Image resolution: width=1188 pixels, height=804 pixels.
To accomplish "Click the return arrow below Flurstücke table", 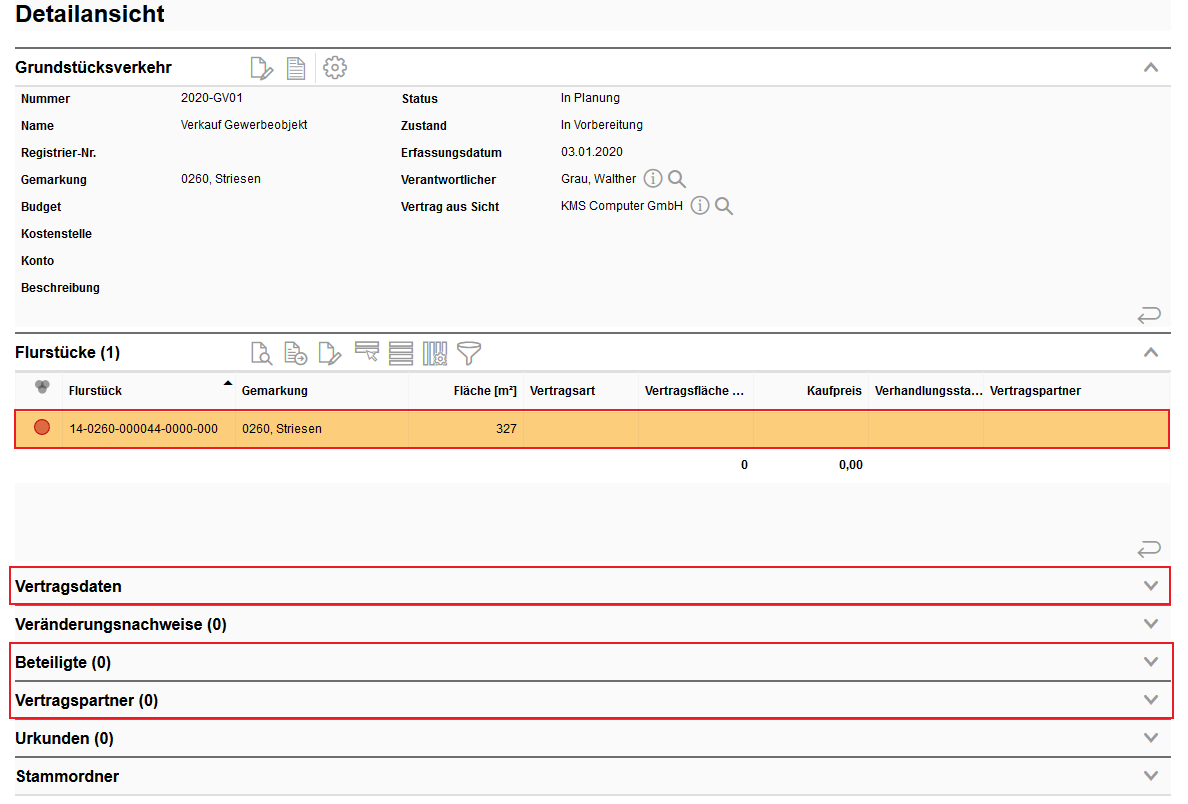I will pyautogui.click(x=1149, y=549).
